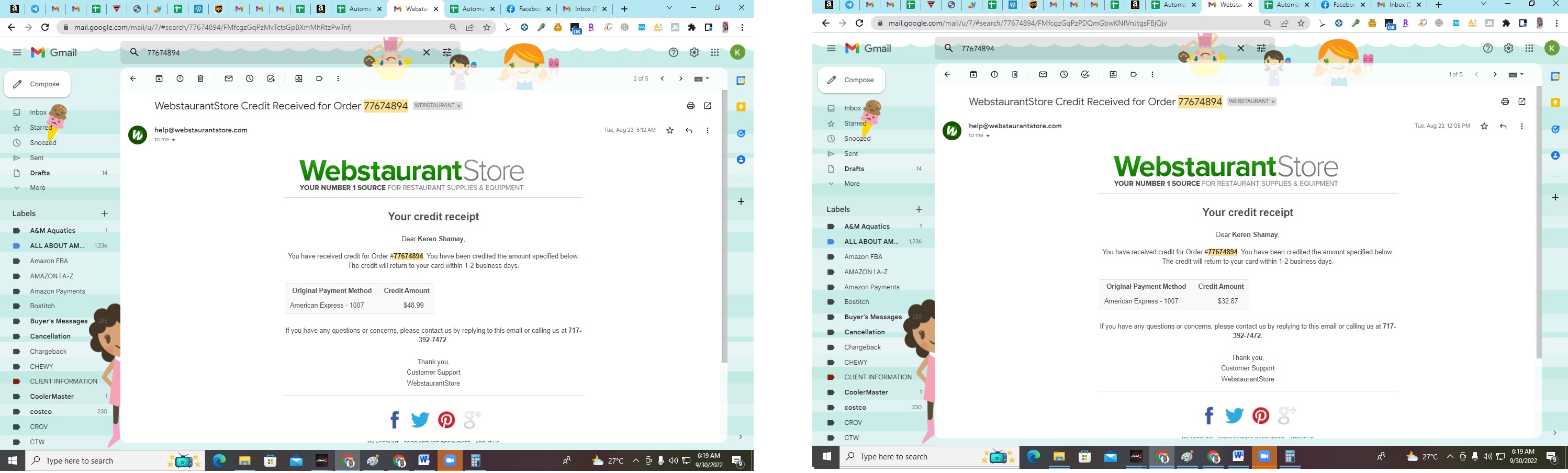
Task: Bookmark this page in the right Chrome window
Action: [1302, 23]
